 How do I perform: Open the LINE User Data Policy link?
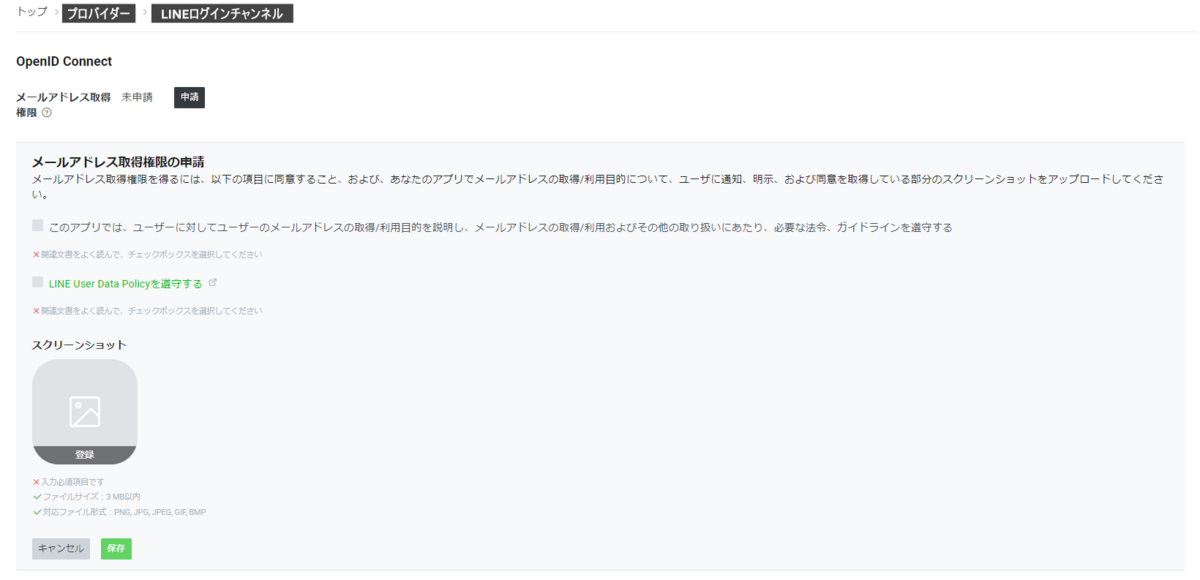[125, 284]
